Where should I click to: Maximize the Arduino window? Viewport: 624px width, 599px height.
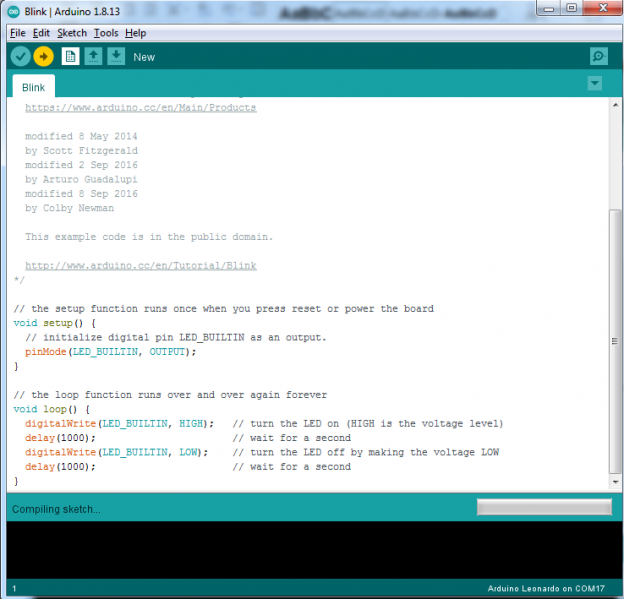(571, 8)
